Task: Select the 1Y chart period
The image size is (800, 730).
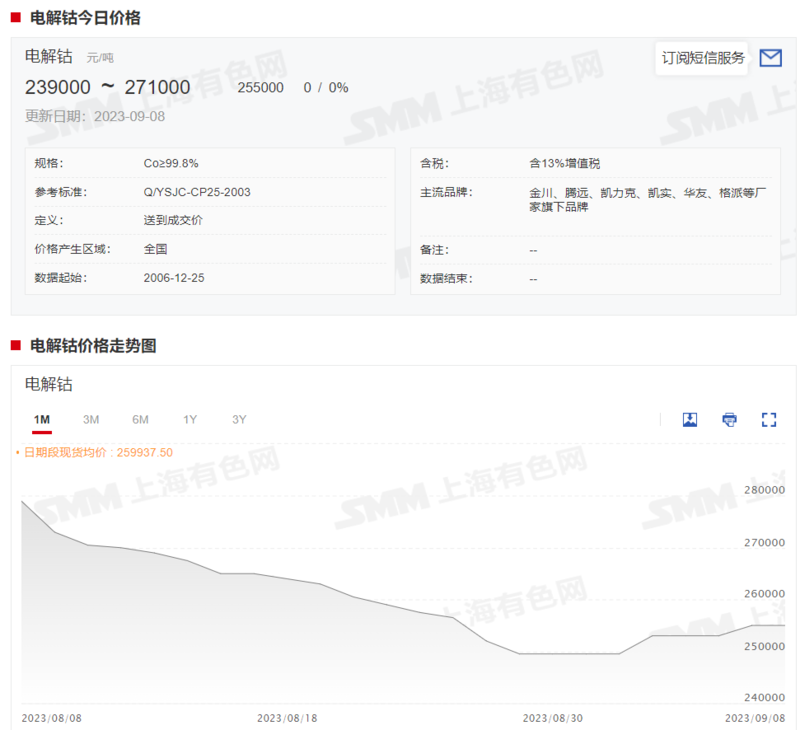Action: pos(189,419)
